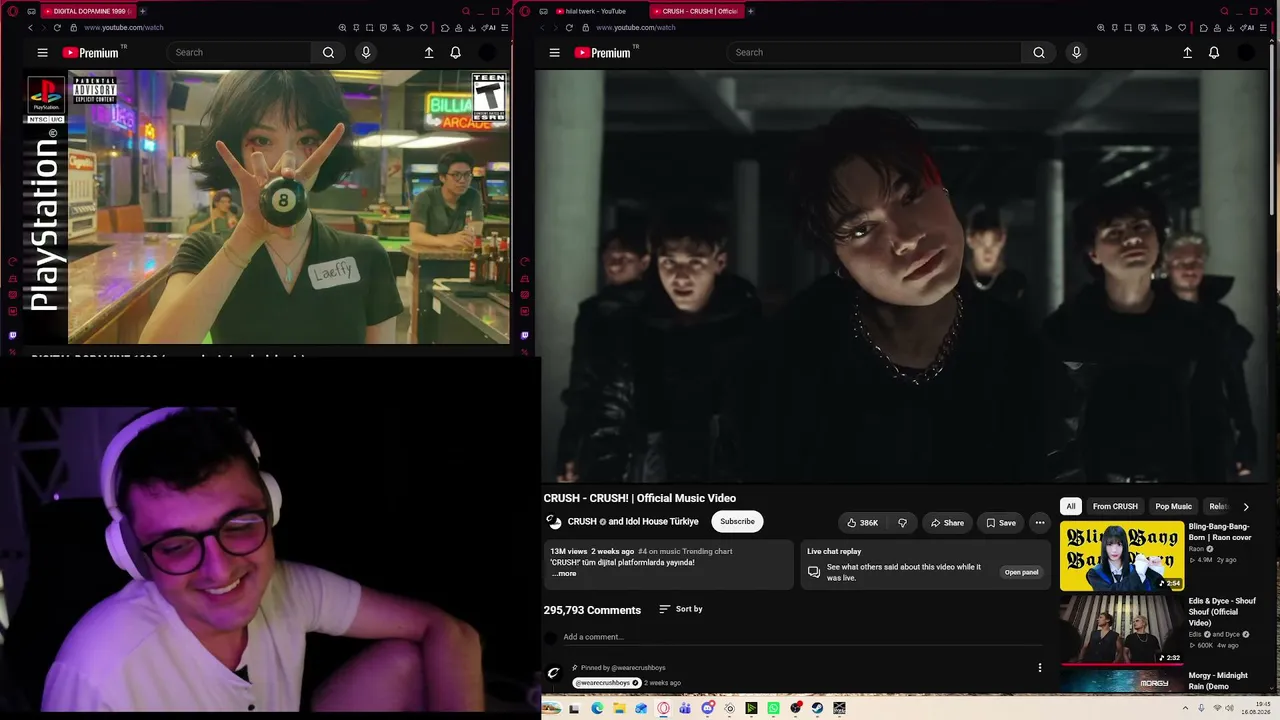Viewport: 1280px width, 720px height.
Task: Select the From CRUSH filter chip
Action: 1115,507
